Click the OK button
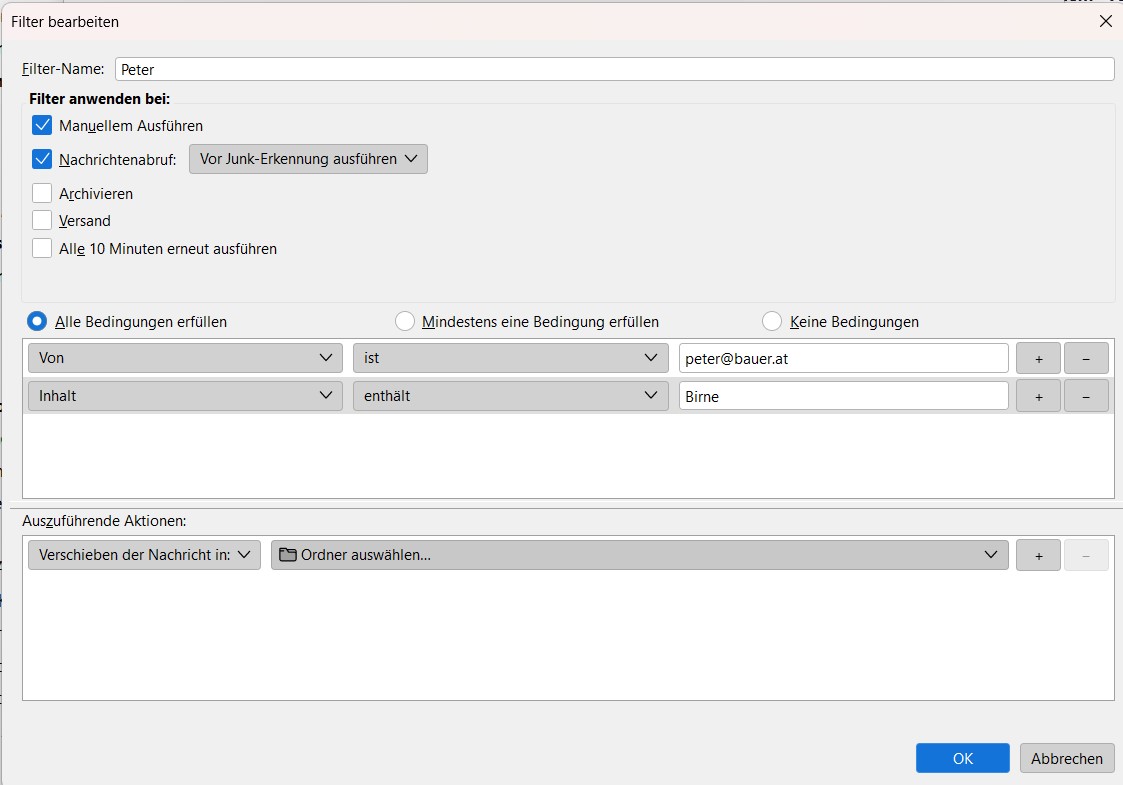The image size is (1123, 785). tap(962, 758)
